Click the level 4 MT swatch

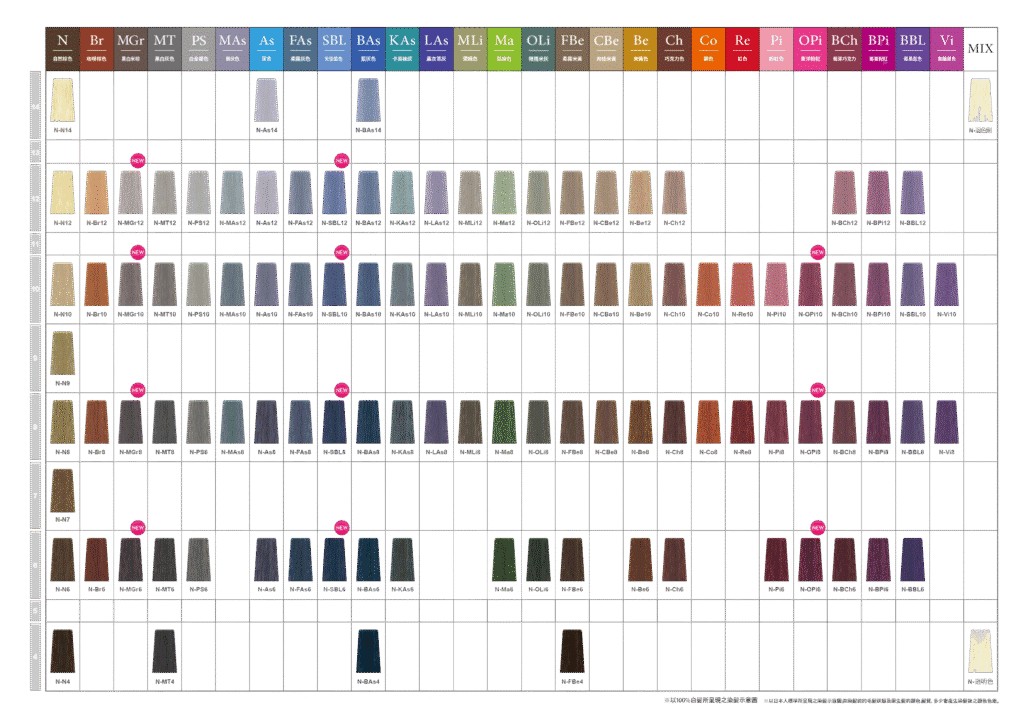pyautogui.click(x=164, y=653)
